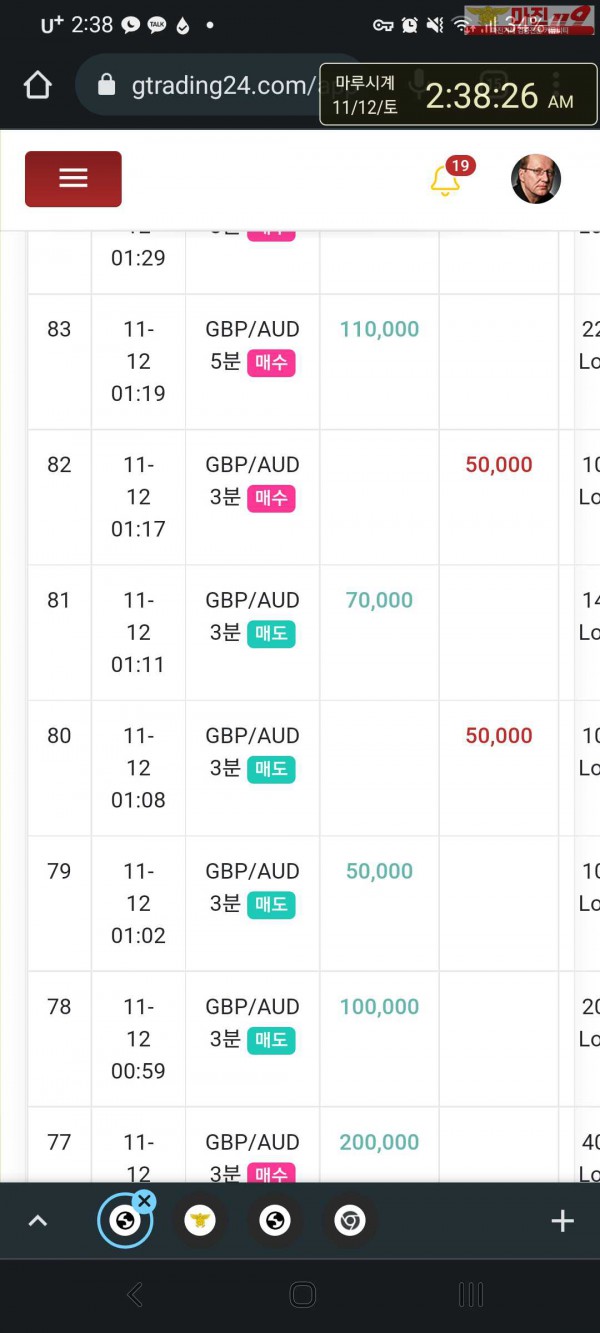
Task: Select the 매도 tag in row 81
Action: click(271, 633)
